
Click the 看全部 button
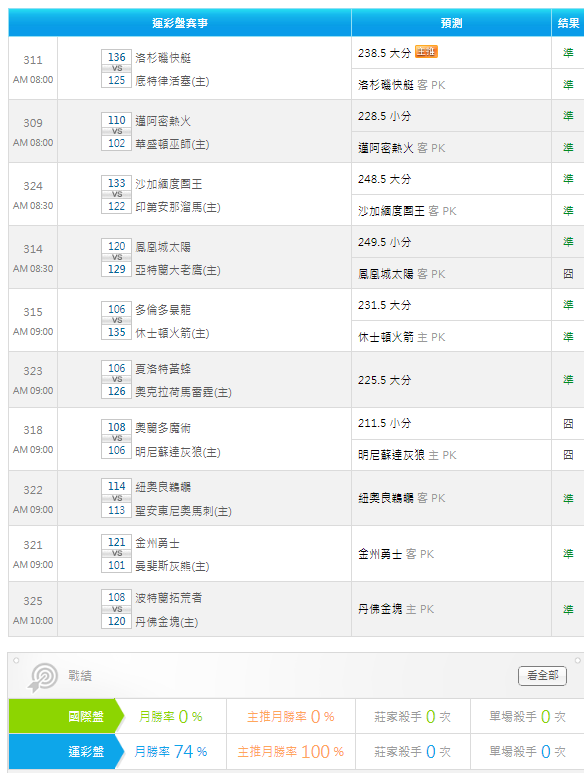point(542,675)
